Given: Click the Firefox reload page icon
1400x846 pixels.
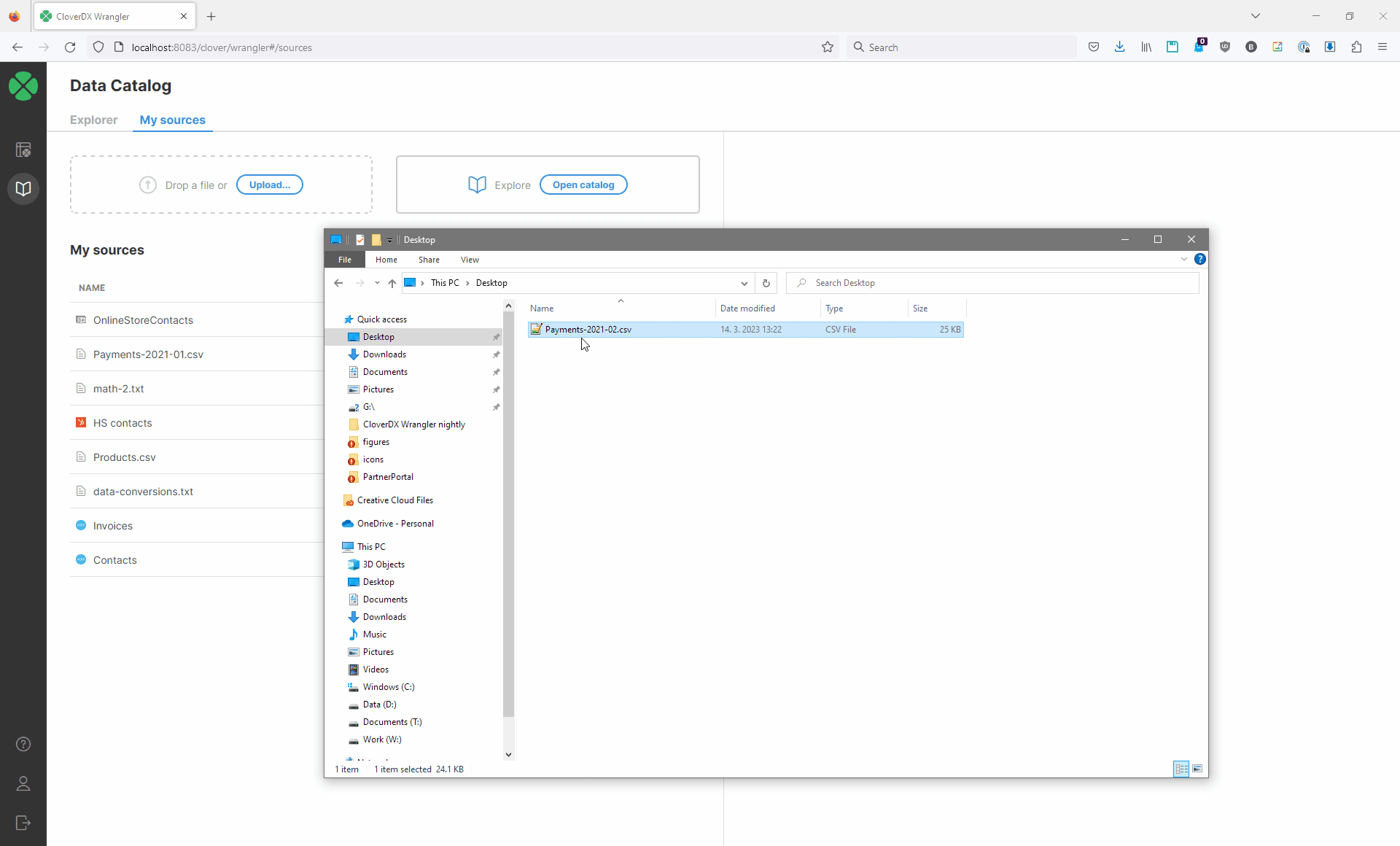Looking at the screenshot, I should (x=70, y=47).
